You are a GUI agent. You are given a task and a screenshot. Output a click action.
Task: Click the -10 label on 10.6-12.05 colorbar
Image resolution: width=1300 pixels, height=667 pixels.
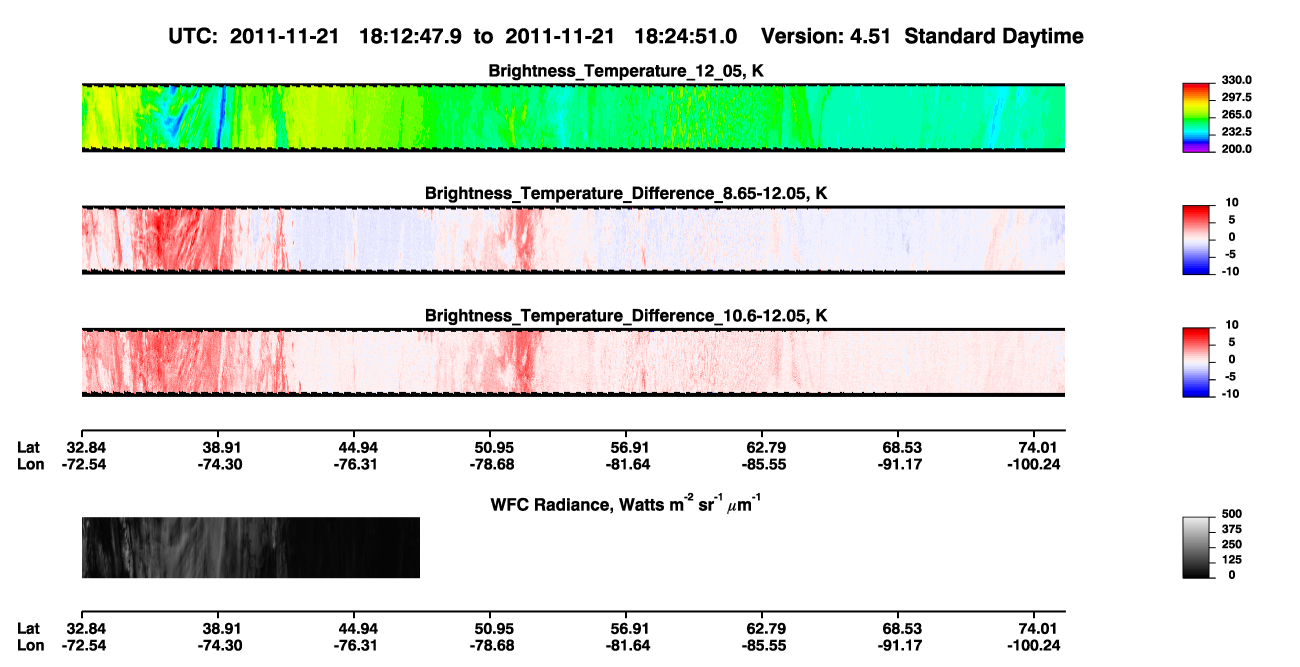(x=1230, y=393)
